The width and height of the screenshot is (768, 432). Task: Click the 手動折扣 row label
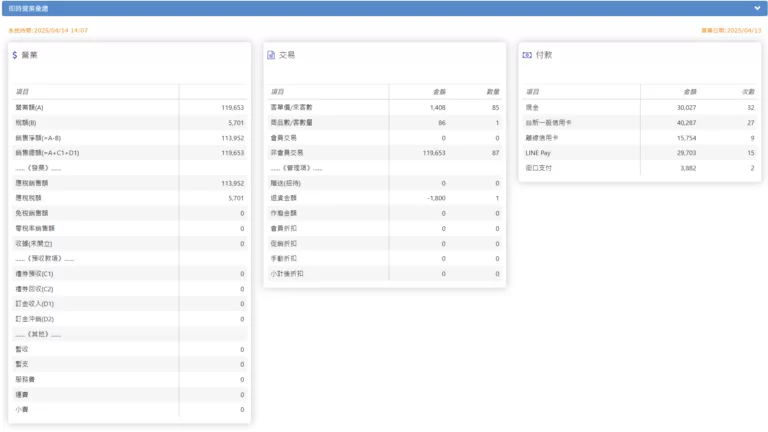coord(284,258)
